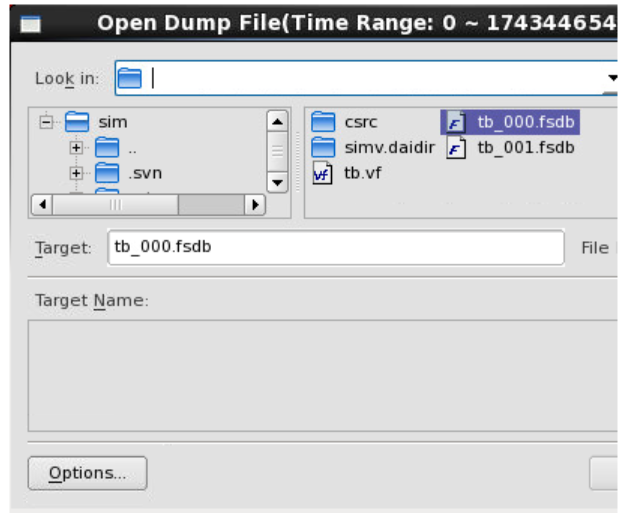Image resolution: width=625 pixels, height=515 pixels.
Task: Select the .svn label in tree
Action: pos(145,173)
